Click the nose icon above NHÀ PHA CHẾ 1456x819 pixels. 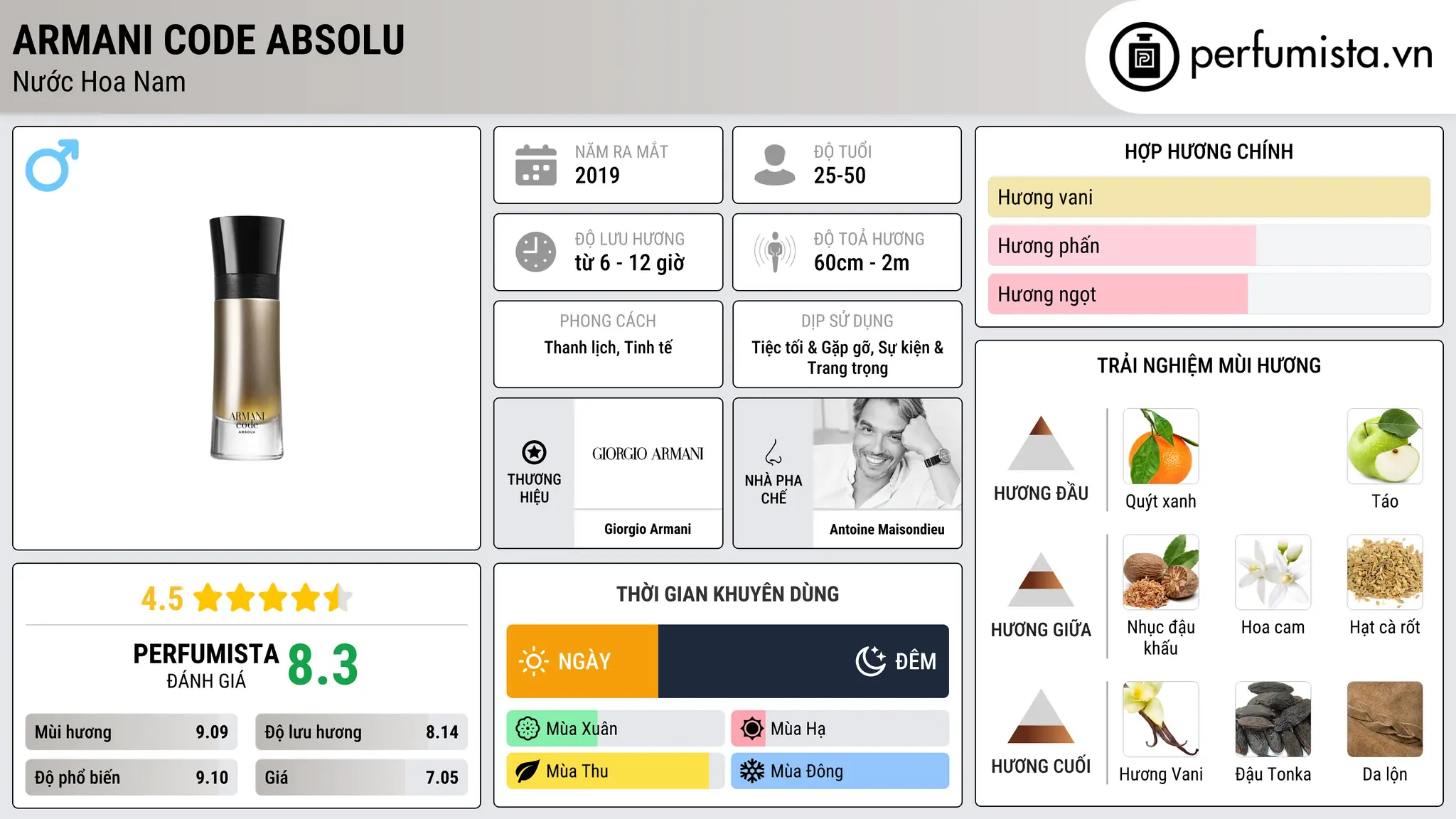point(773,452)
